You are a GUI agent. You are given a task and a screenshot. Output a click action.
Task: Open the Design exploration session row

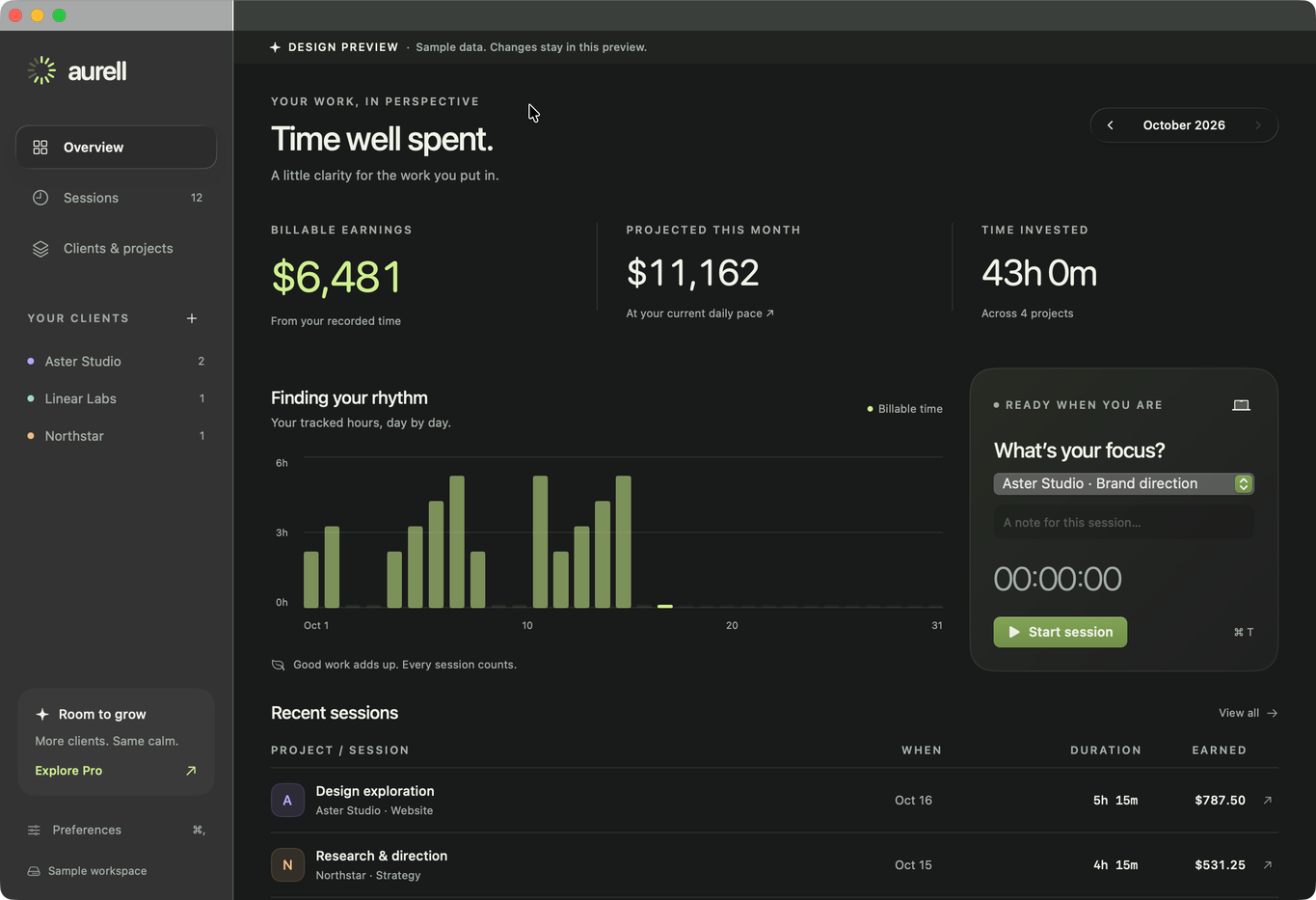click(774, 801)
